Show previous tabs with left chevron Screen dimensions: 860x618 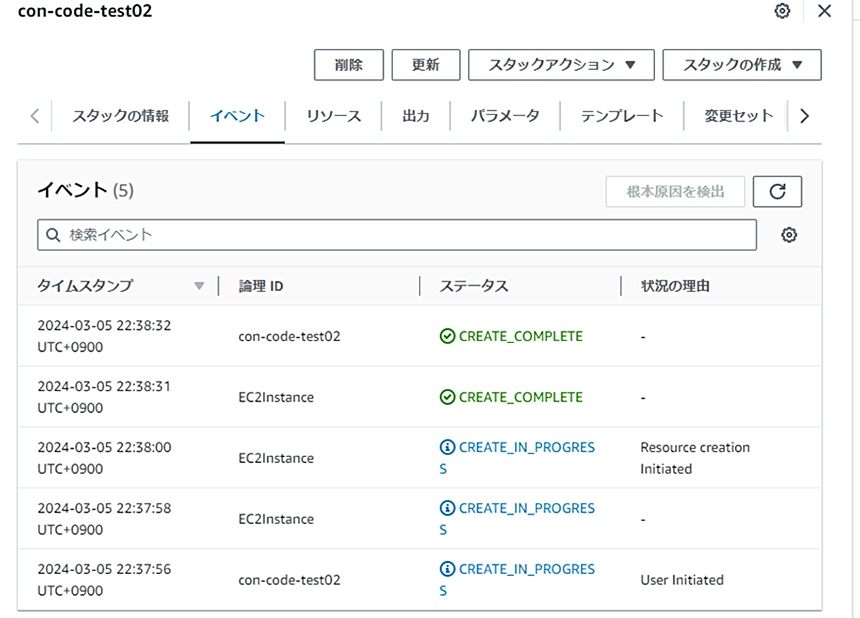35,116
